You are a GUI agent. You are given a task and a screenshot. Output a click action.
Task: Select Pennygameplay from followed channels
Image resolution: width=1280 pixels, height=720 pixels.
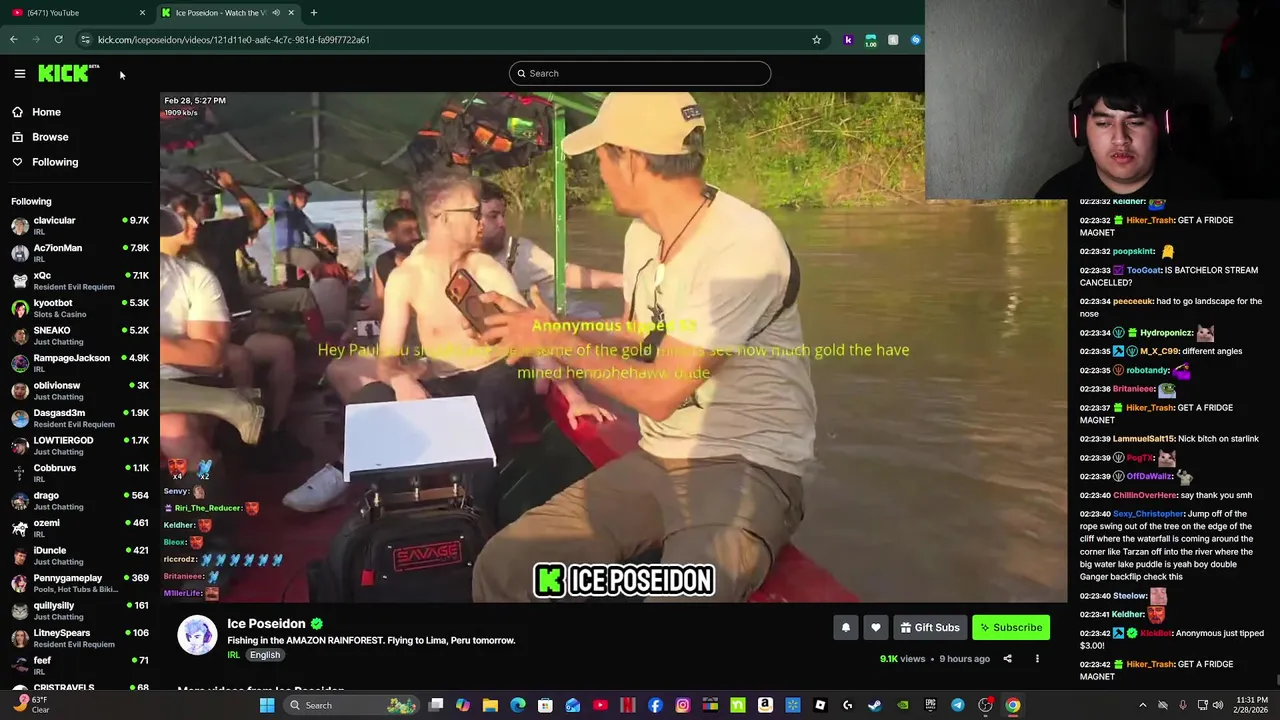pyautogui.click(x=80, y=583)
